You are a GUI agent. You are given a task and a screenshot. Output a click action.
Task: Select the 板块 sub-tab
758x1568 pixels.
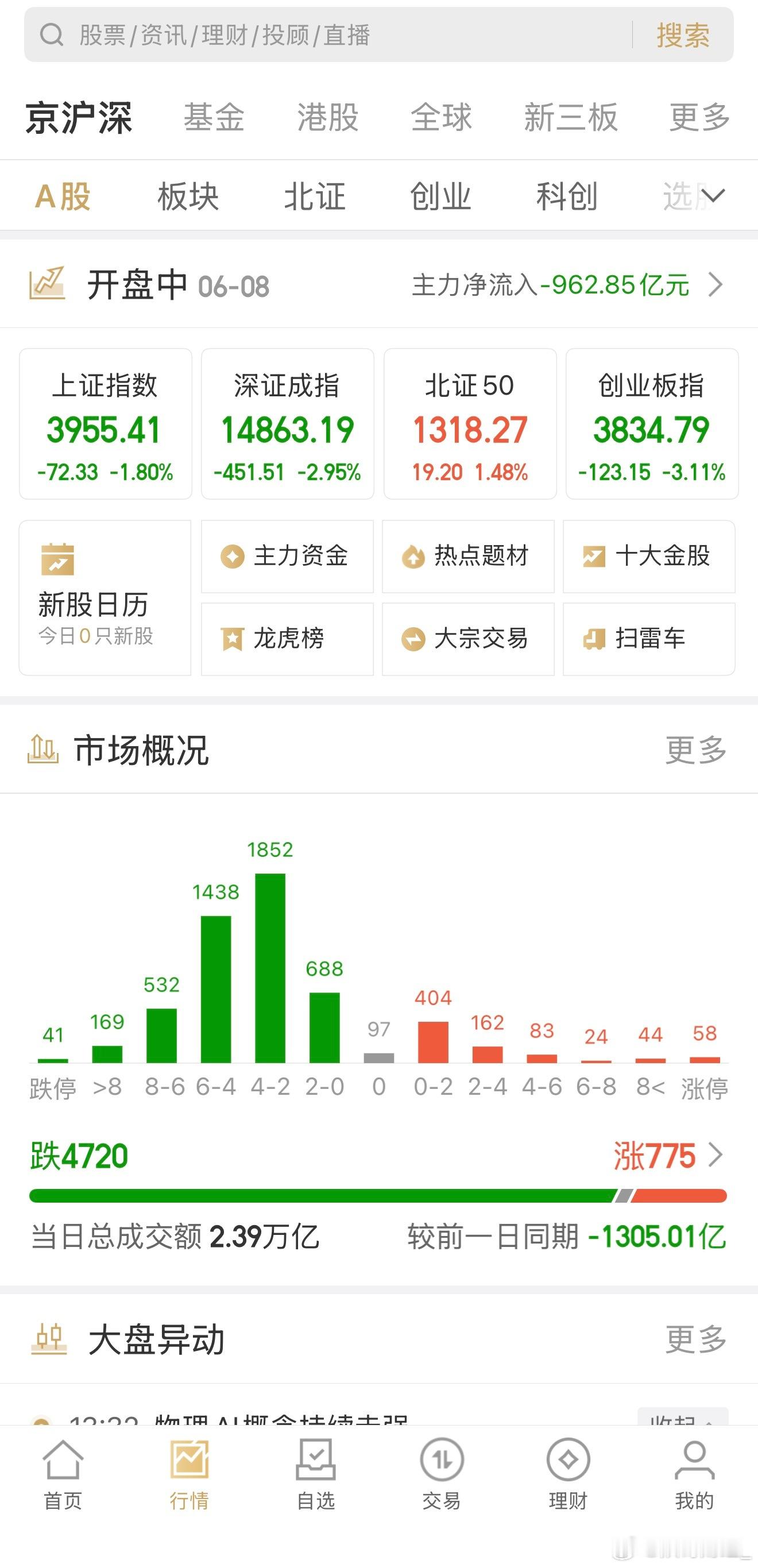pyautogui.click(x=188, y=196)
